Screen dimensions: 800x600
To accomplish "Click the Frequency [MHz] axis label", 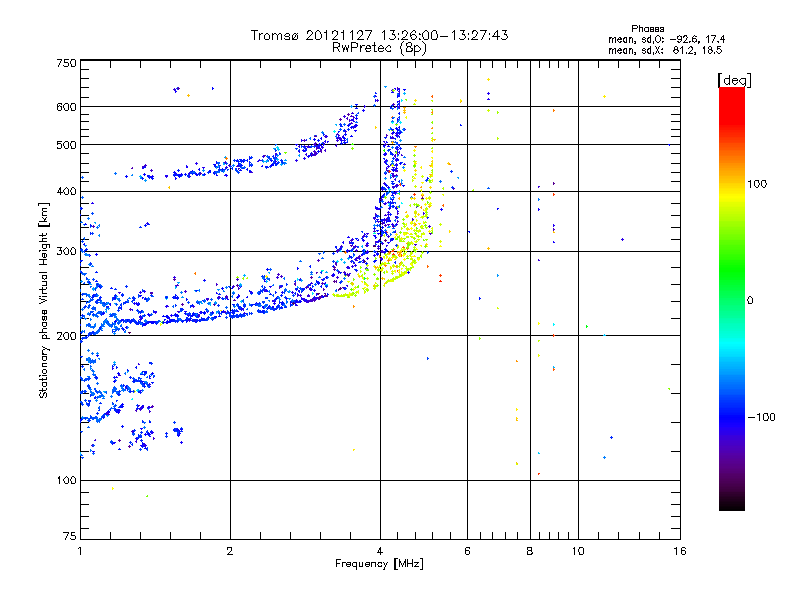I will click(x=380, y=565).
